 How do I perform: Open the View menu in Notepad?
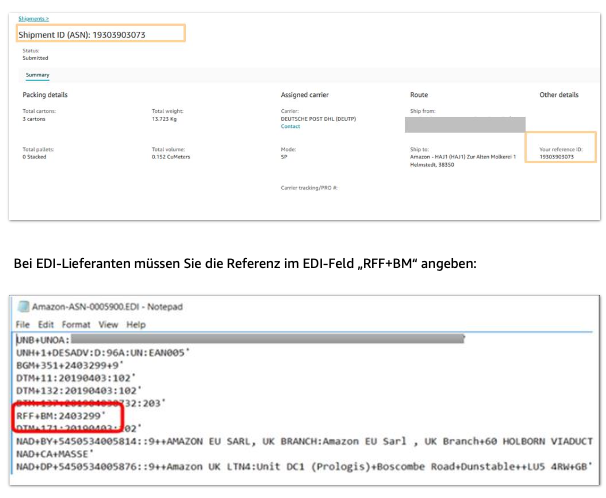(108, 325)
